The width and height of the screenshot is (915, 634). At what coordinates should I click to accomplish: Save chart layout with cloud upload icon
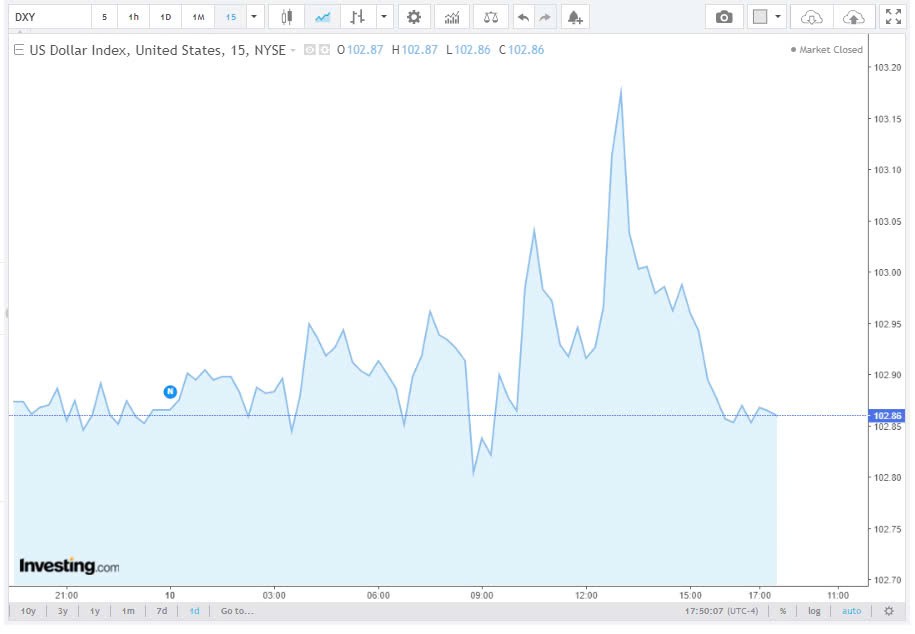(853, 16)
